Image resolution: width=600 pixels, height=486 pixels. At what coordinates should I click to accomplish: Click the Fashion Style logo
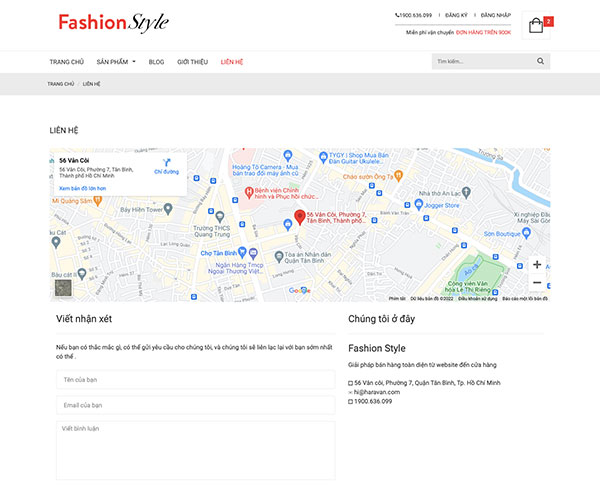(x=113, y=23)
